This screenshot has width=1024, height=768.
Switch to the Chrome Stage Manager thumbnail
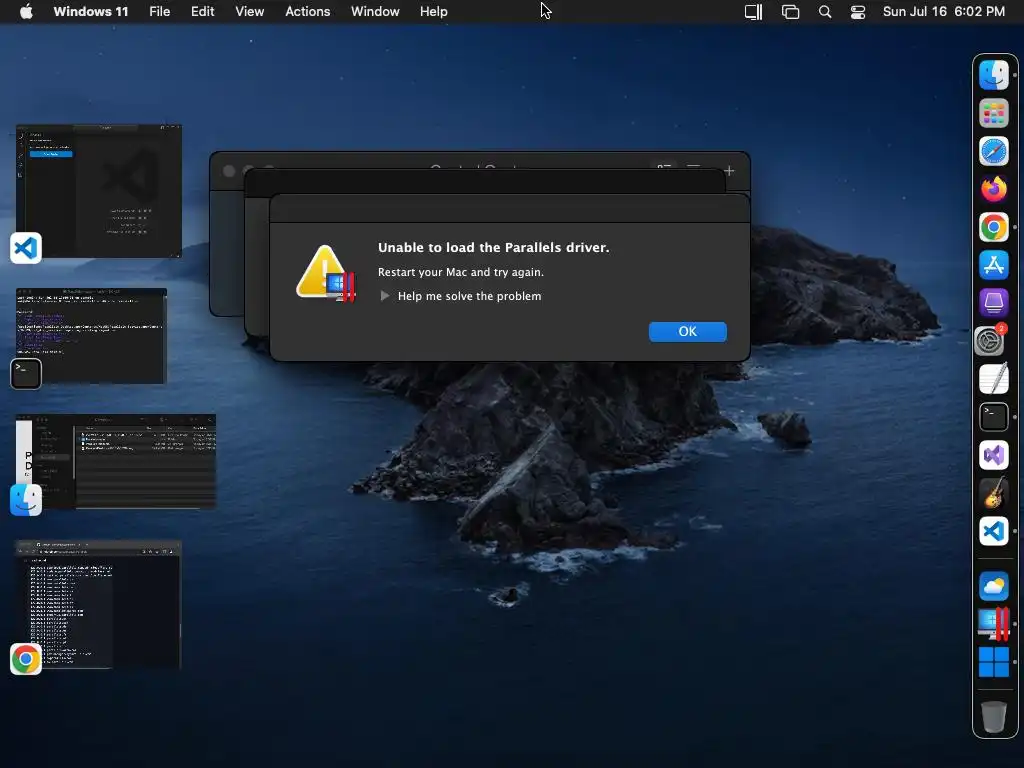tap(99, 604)
